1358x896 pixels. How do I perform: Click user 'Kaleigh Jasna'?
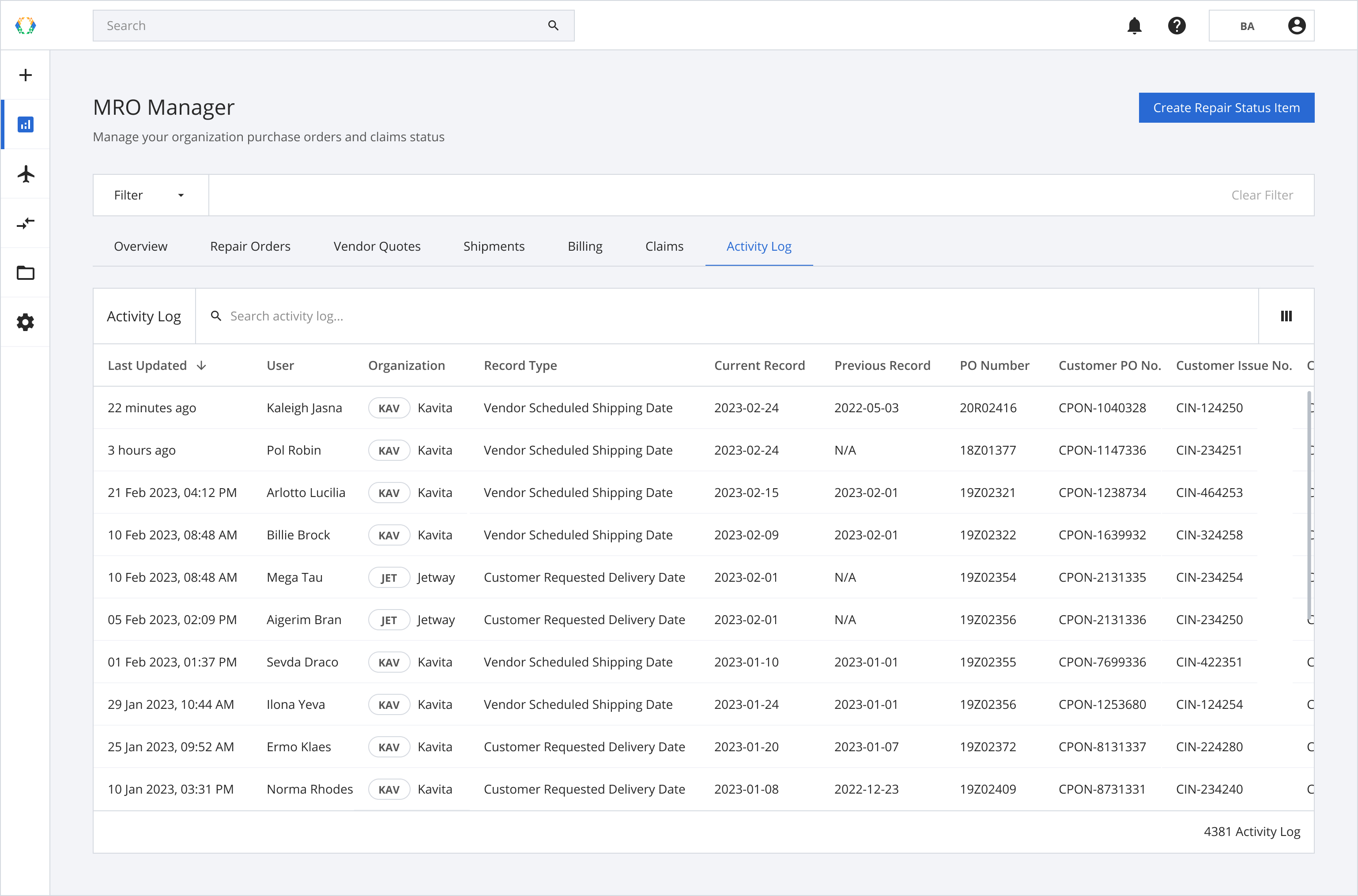304,408
